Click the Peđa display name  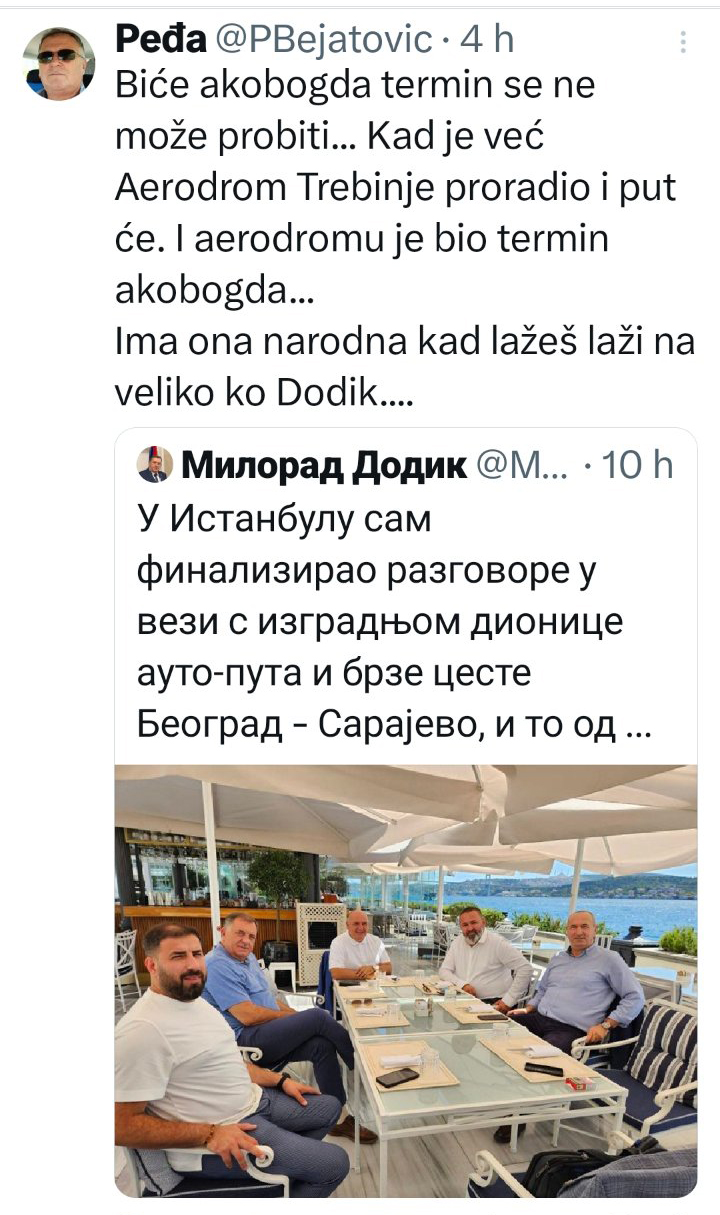162,40
